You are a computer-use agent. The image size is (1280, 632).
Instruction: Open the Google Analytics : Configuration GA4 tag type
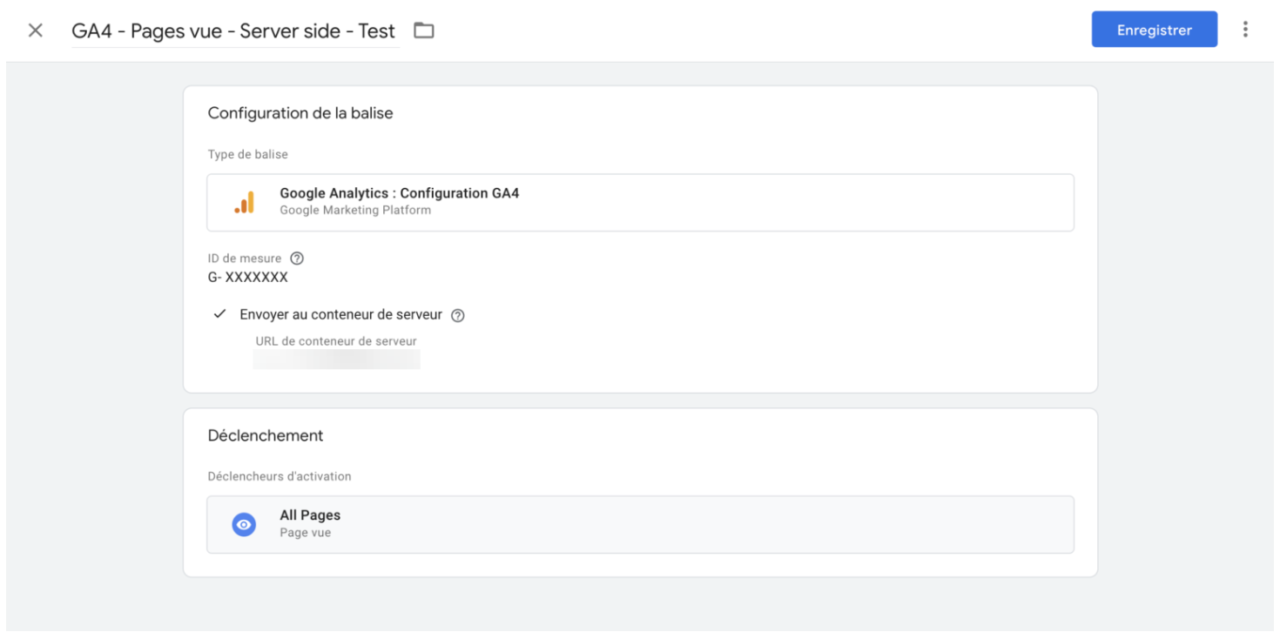pyautogui.click(x=640, y=203)
